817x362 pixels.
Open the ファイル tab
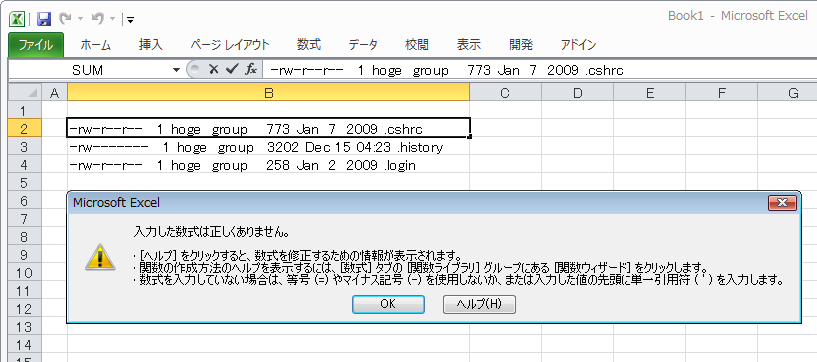click(x=36, y=45)
